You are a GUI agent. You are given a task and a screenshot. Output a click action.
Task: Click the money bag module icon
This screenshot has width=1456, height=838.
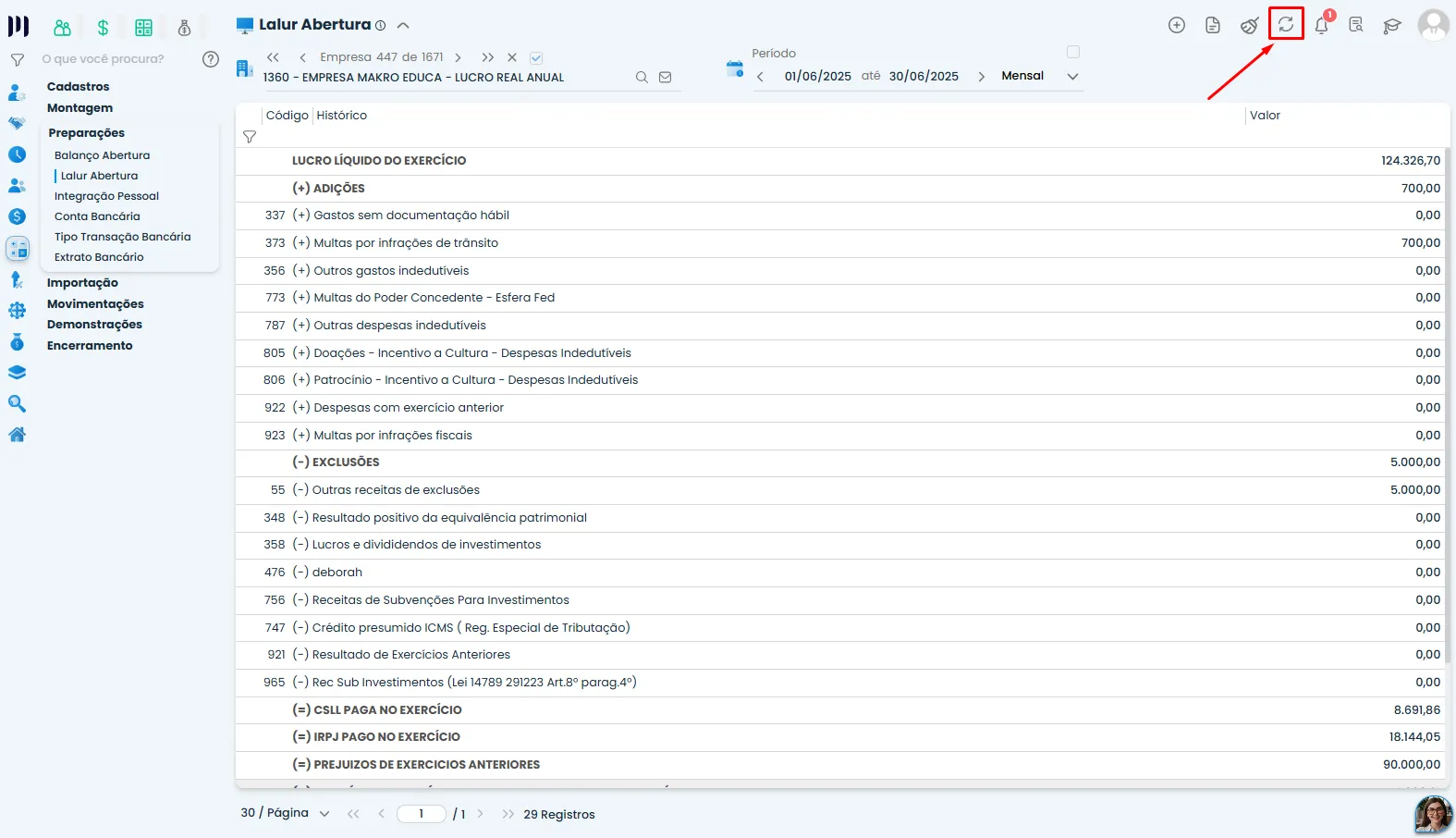click(184, 28)
